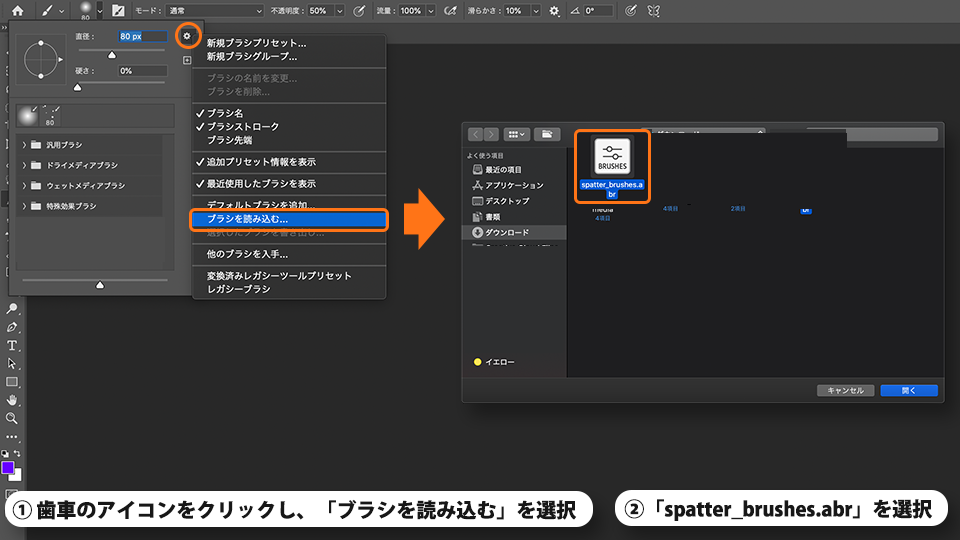Create new preset from this brush icon
Image resolution: width=960 pixels, height=540 pixels.
pyautogui.click(x=187, y=60)
